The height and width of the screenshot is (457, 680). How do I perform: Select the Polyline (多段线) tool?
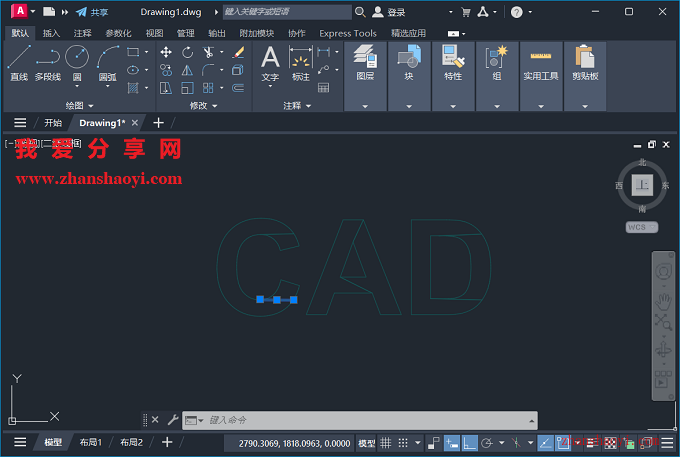point(48,63)
